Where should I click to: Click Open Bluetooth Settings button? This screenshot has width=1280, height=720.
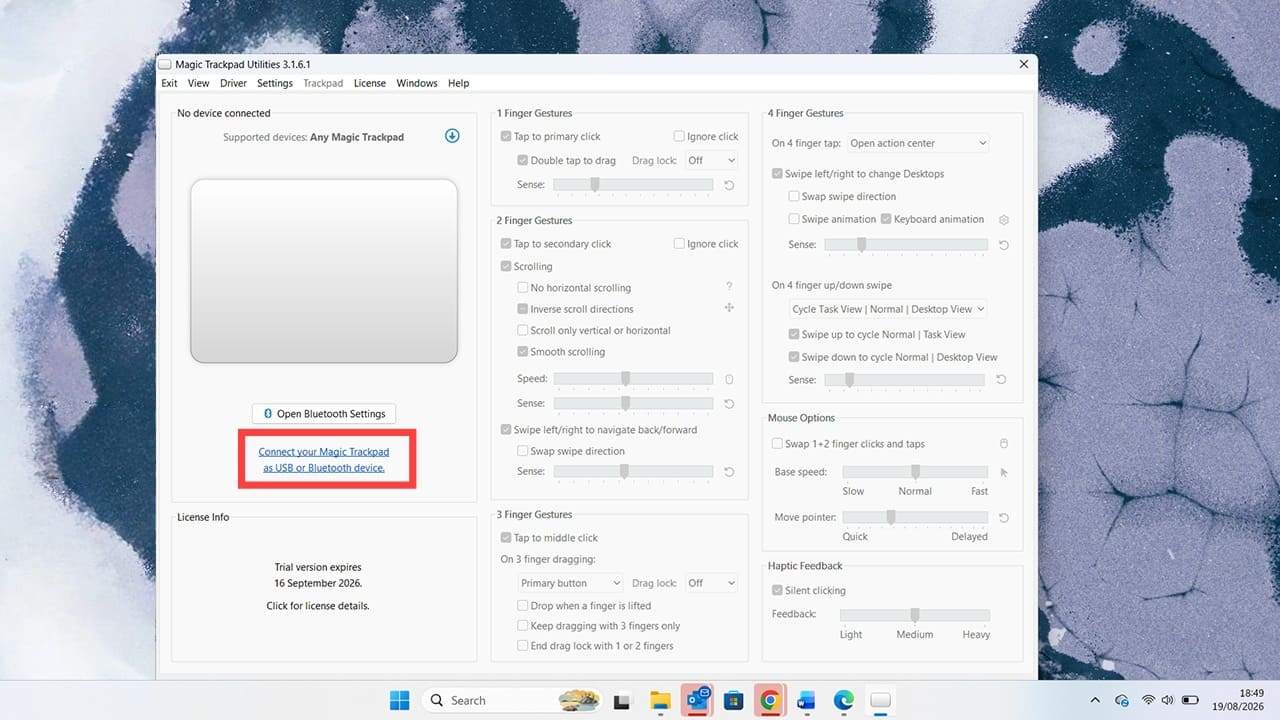[x=324, y=413]
